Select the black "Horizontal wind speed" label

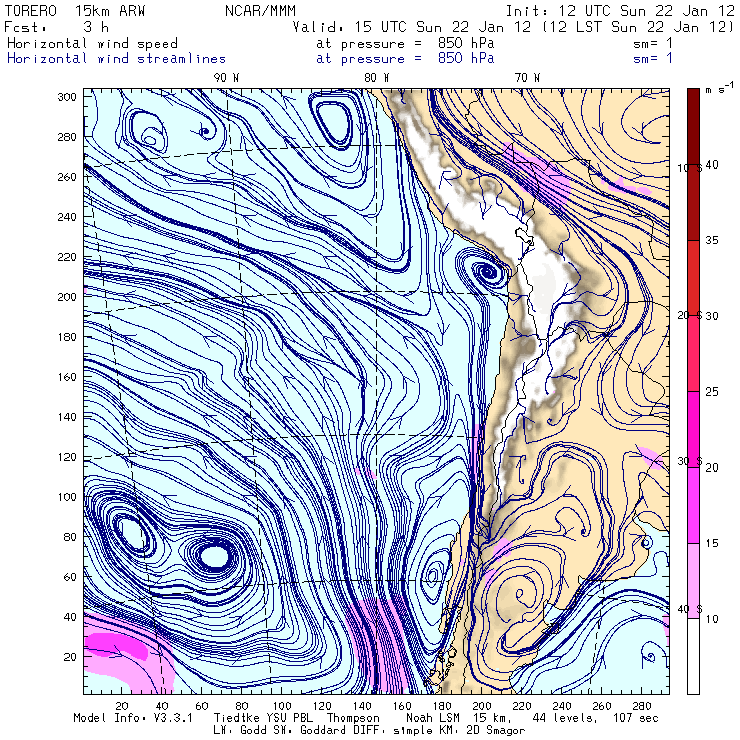92,43
